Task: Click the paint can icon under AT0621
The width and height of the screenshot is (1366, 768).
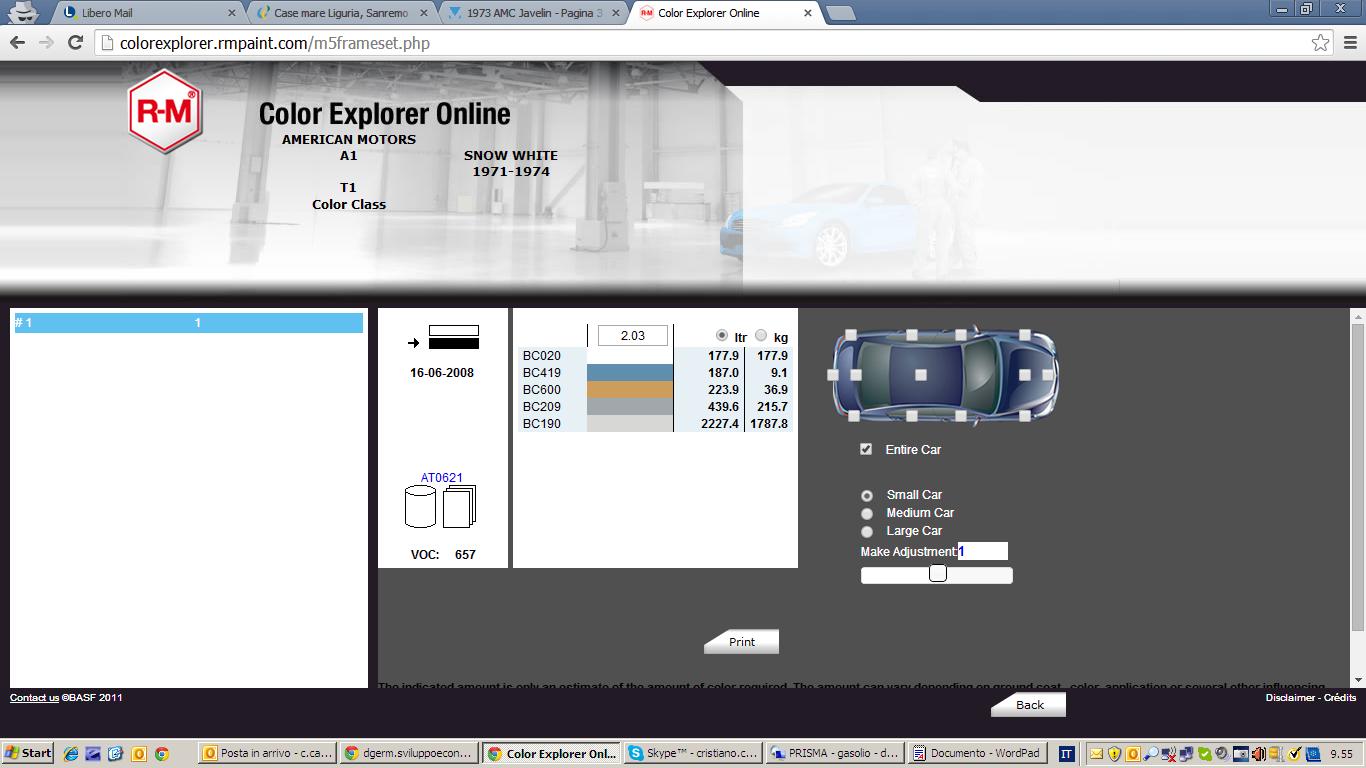Action: (x=420, y=507)
